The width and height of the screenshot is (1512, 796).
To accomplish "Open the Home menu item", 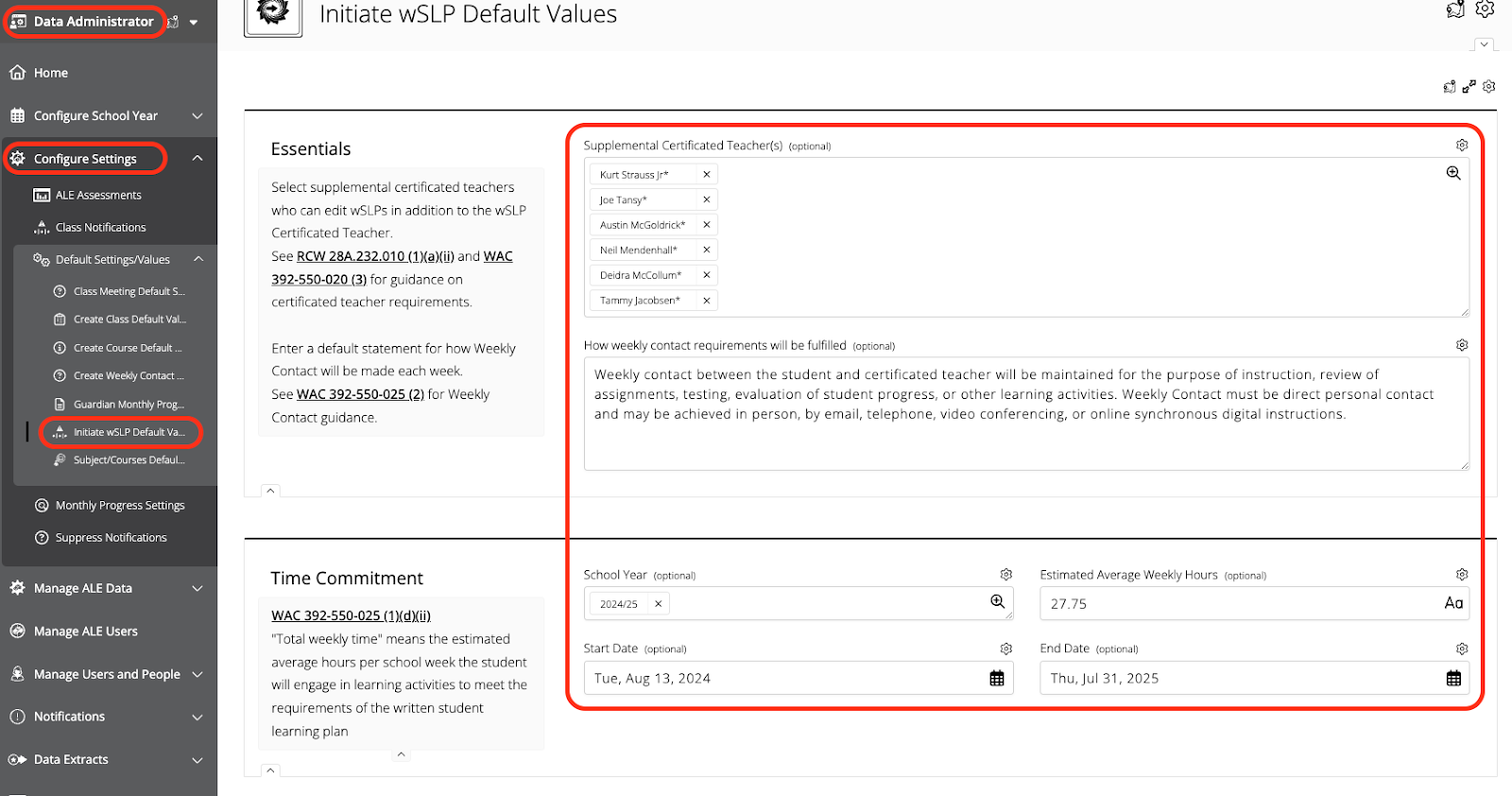I will 51,73.
